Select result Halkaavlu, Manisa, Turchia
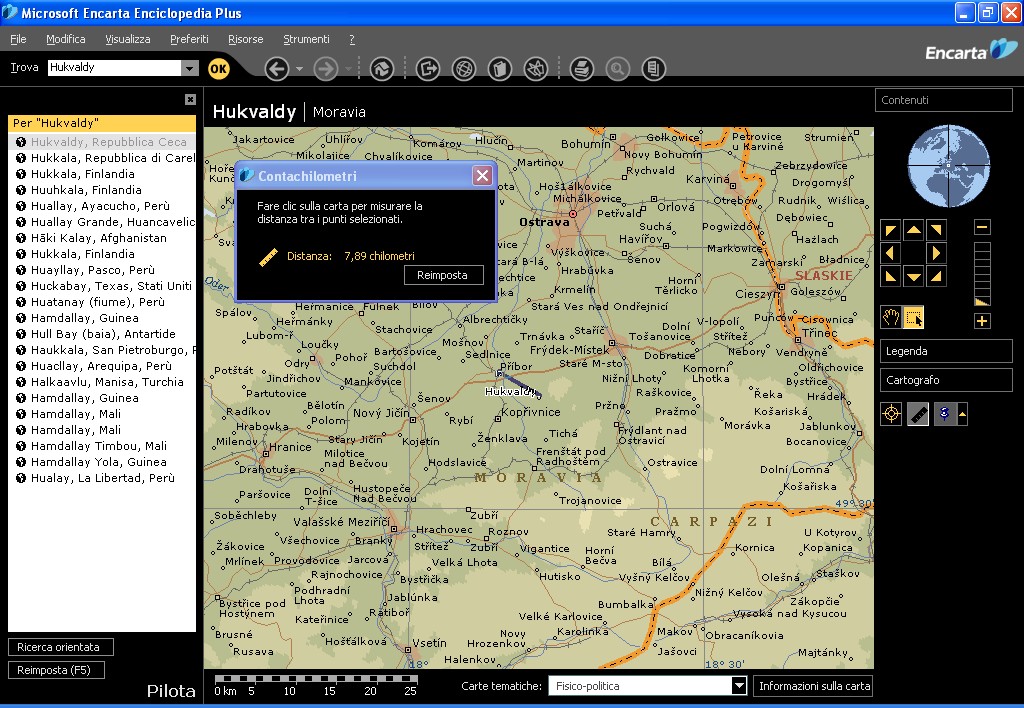Screen dimensions: 1024x708 [102, 382]
